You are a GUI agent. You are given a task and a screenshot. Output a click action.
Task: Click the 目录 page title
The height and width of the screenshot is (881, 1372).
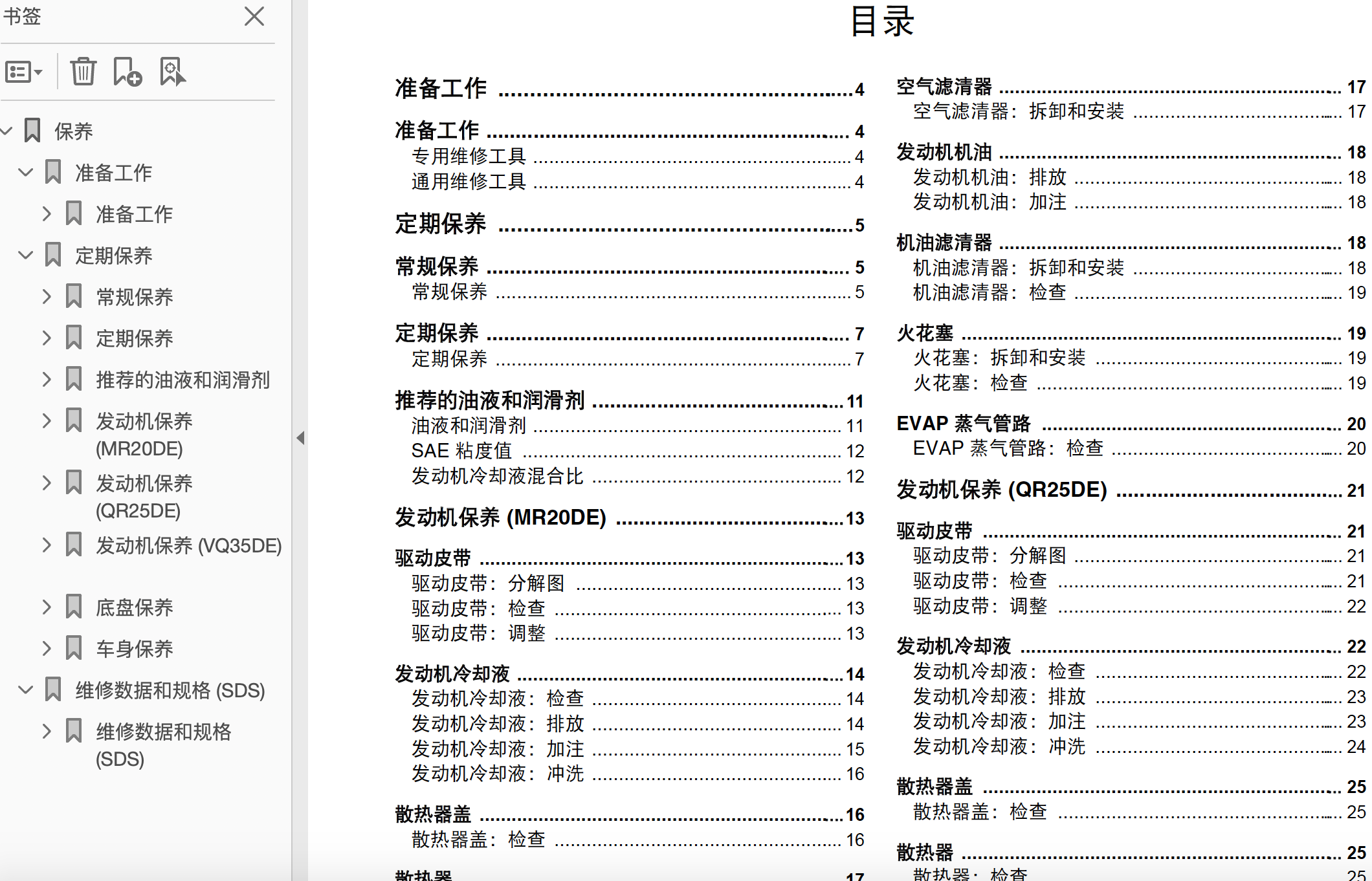881,21
